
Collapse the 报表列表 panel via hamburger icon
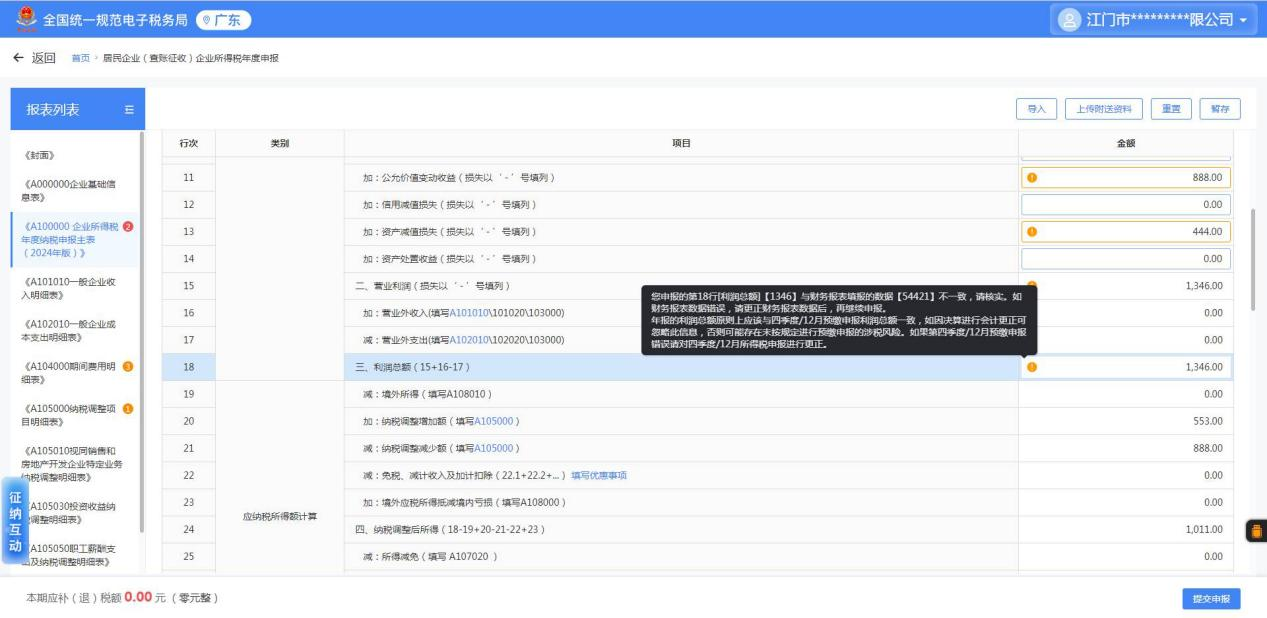[x=128, y=110]
